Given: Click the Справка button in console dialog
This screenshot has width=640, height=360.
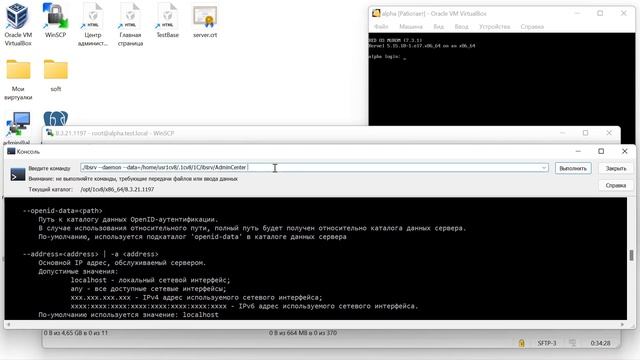Looking at the screenshot, I should pyautogui.click(x=616, y=185).
